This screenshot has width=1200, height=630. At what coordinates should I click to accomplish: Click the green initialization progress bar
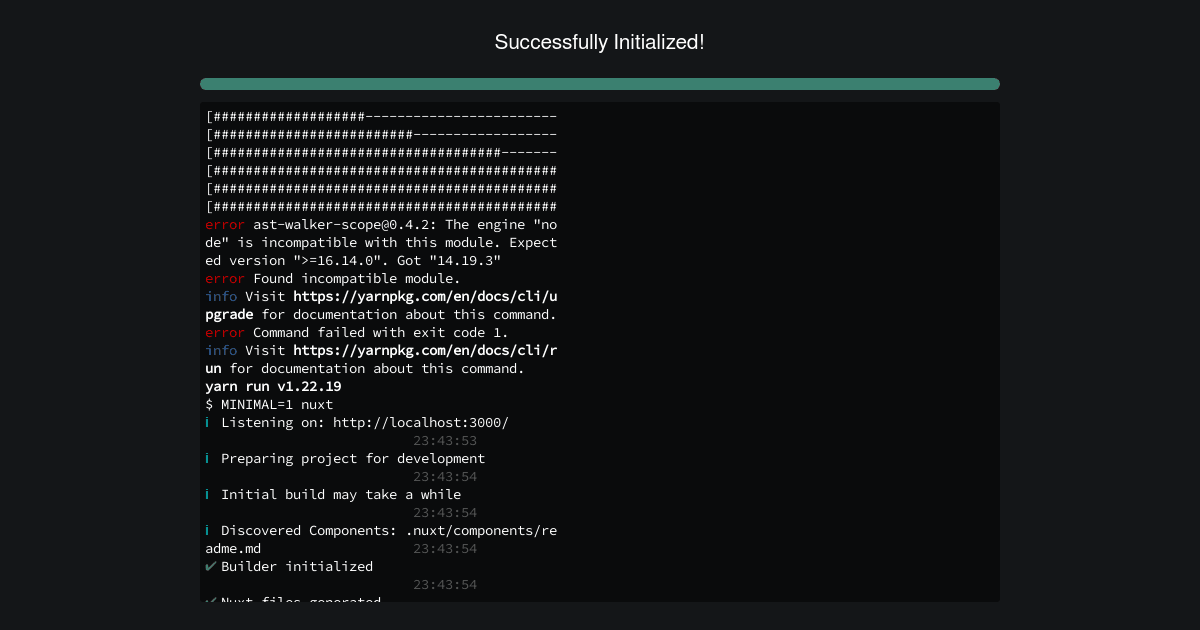tap(600, 84)
